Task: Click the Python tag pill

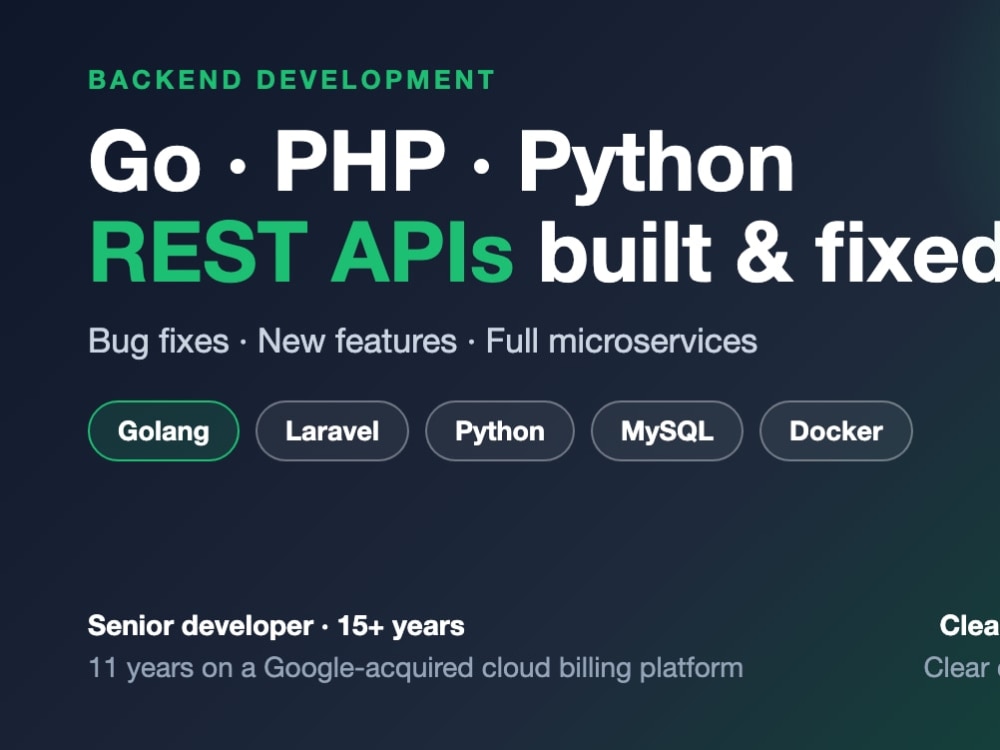Action: pyautogui.click(x=500, y=431)
